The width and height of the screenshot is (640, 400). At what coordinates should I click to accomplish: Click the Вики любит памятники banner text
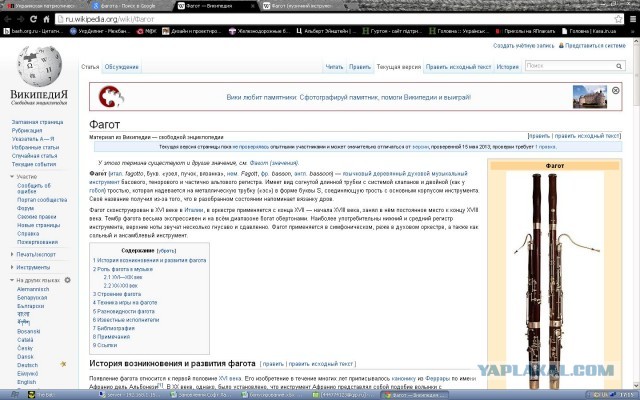point(349,97)
